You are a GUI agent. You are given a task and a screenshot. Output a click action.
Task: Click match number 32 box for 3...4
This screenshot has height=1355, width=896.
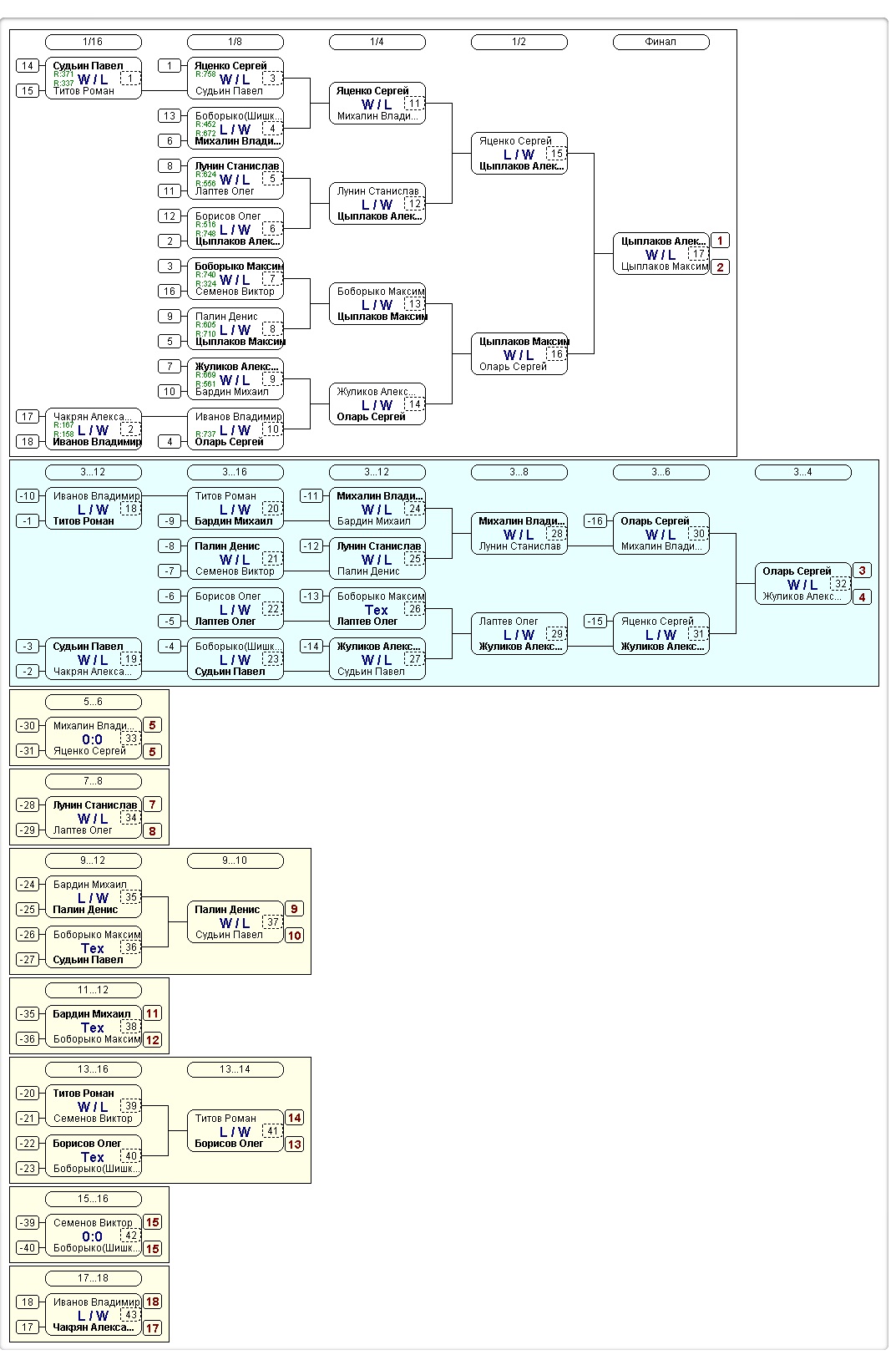pos(840,584)
